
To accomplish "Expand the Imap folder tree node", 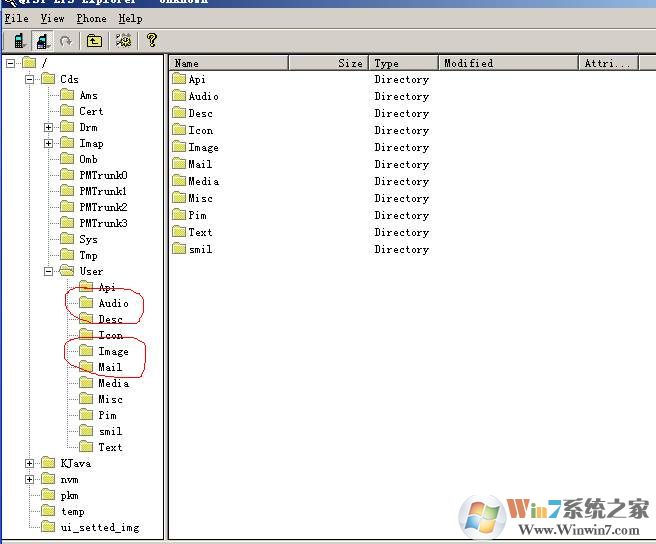I will click(x=49, y=143).
